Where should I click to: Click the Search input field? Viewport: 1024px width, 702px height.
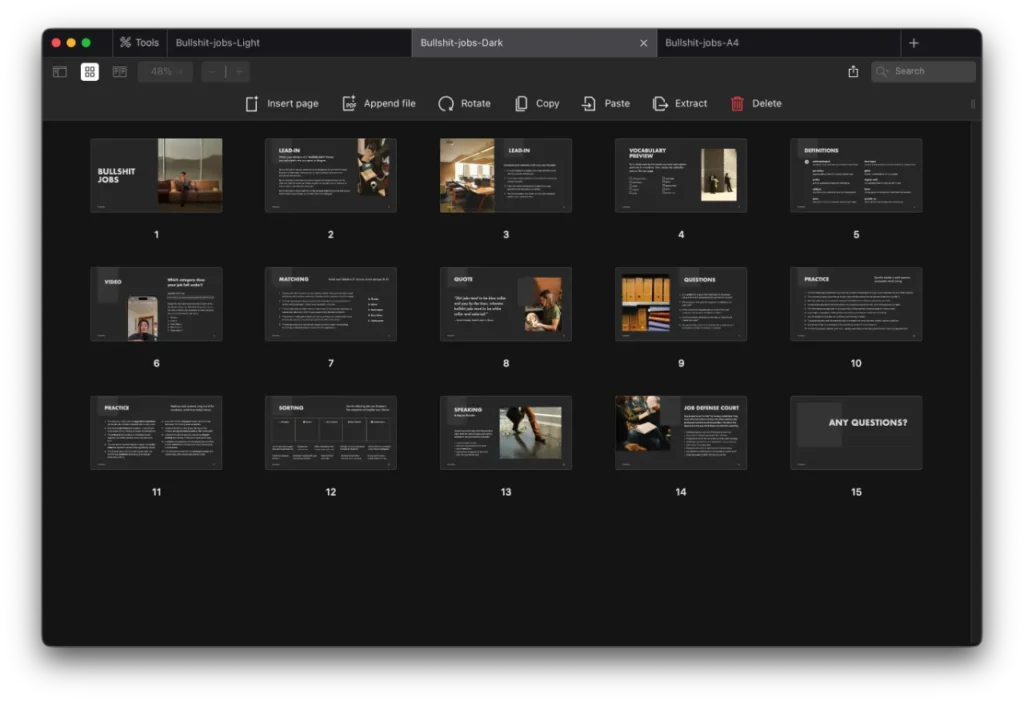tap(930, 71)
